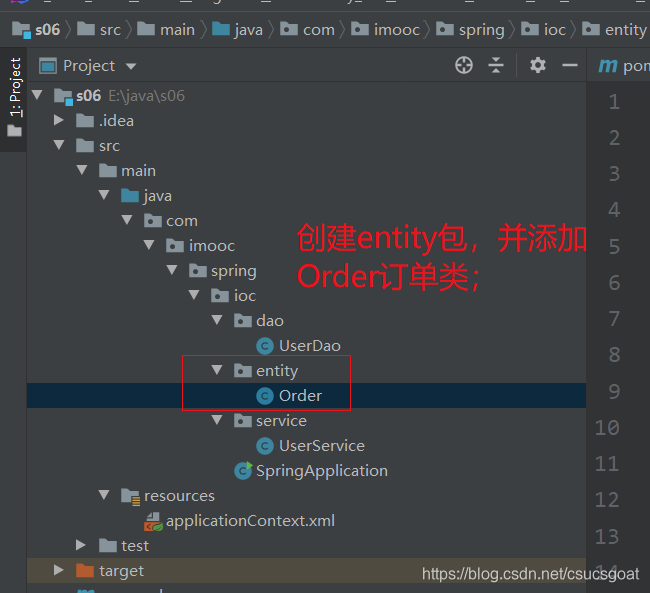Click the service package folder icon
This screenshot has height=593, width=650.
(243, 420)
